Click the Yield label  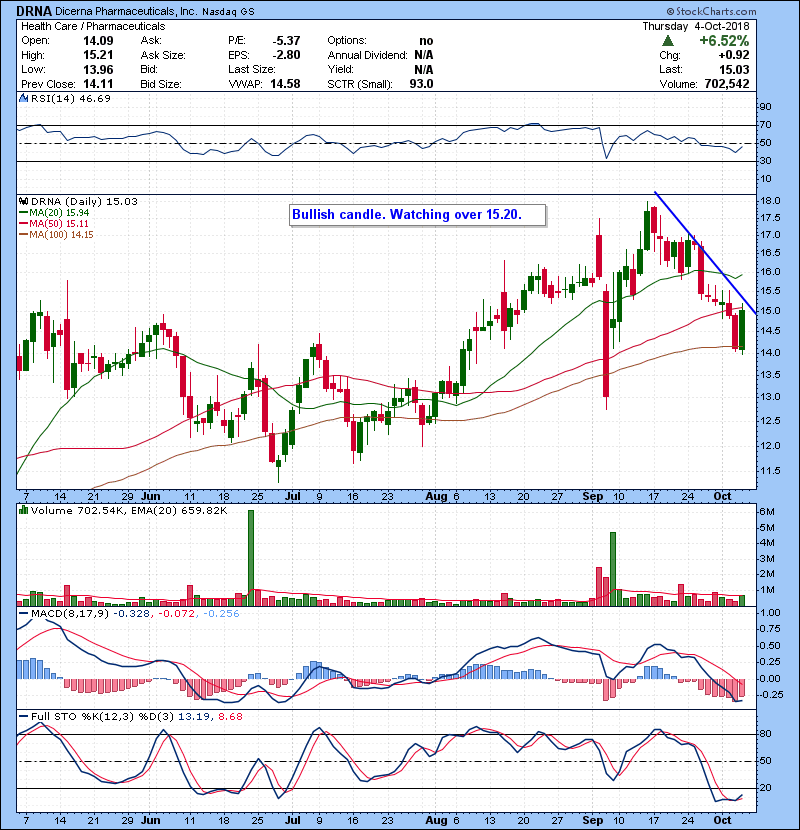340,69
